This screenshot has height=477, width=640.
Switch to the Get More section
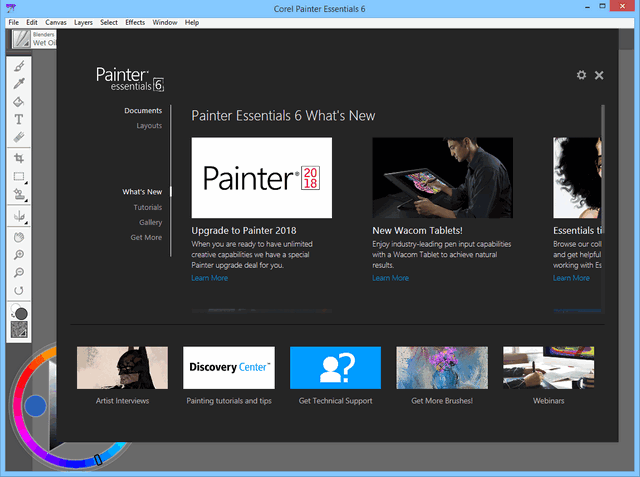[x=146, y=237]
